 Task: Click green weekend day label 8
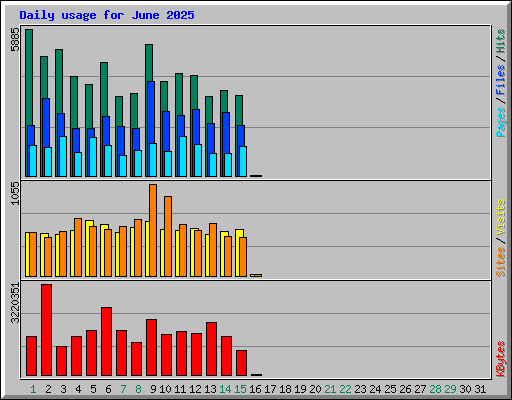point(138,389)
